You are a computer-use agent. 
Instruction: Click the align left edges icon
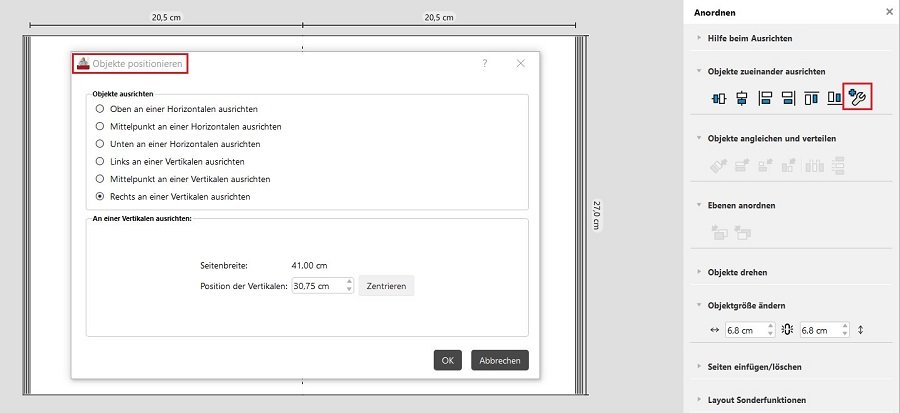pyautogui.click(x=765, y=99)
